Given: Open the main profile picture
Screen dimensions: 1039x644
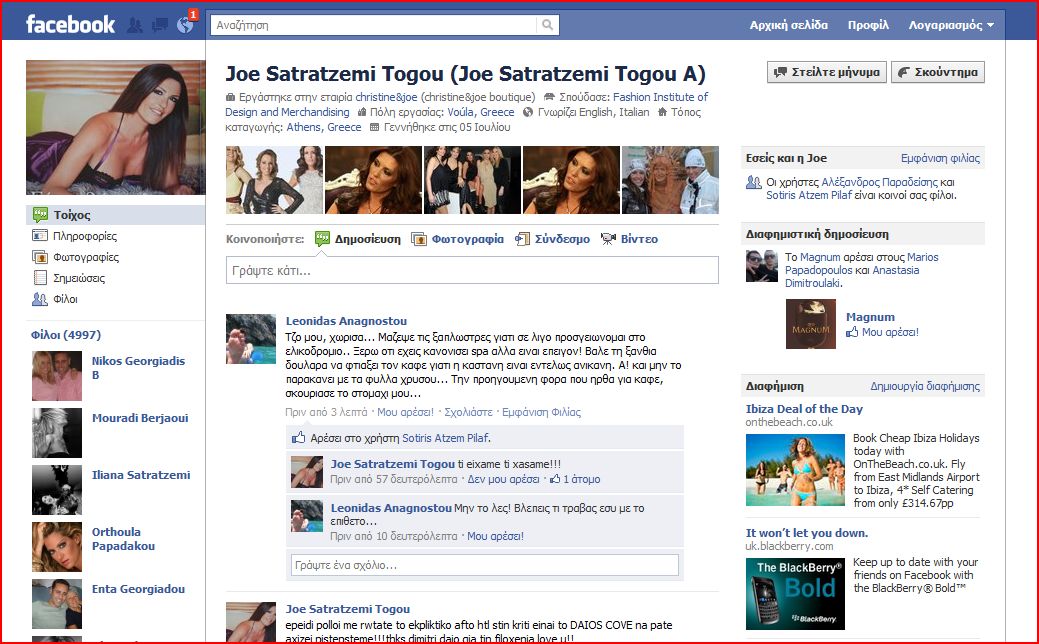Looking at the screenshot, I should tap(116, 127).
